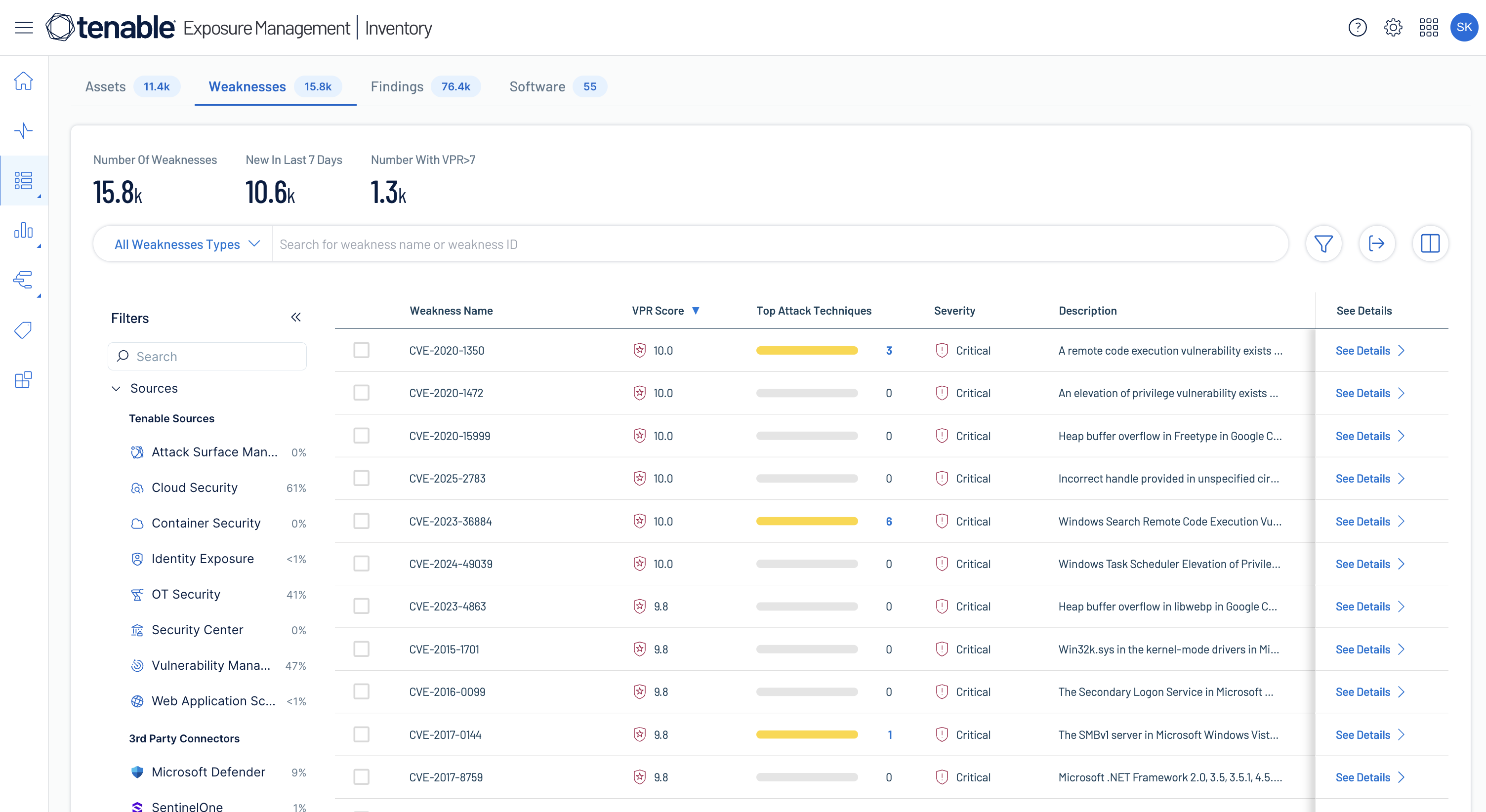Click the attack techniques bar for CVE-2023-36884
Image resolution: width=1486 pixels, height=812 pixels.
(806, 521)
